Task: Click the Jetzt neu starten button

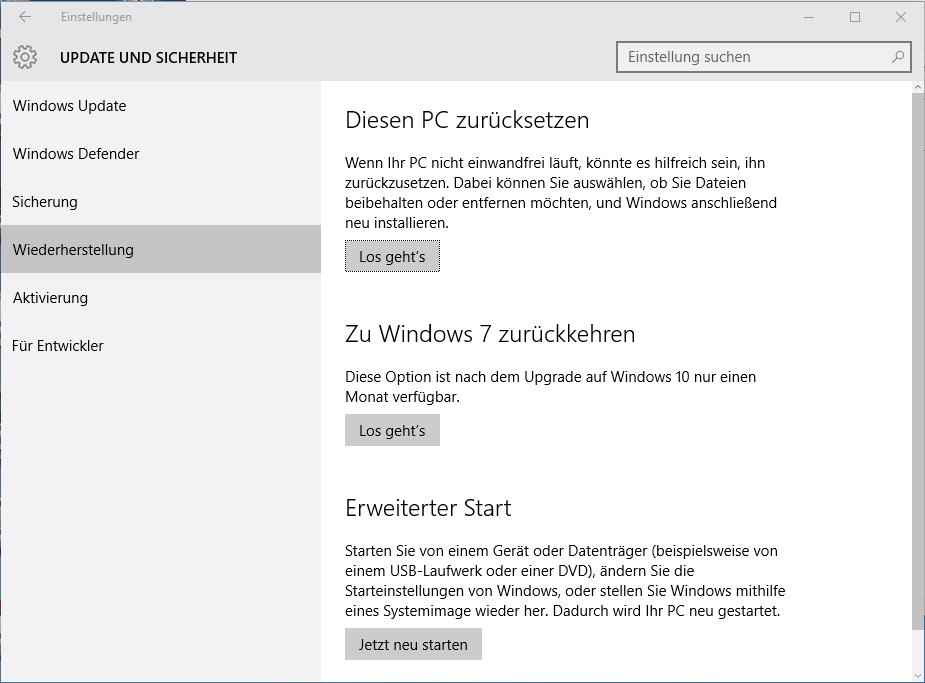Action: click(414, 644)
